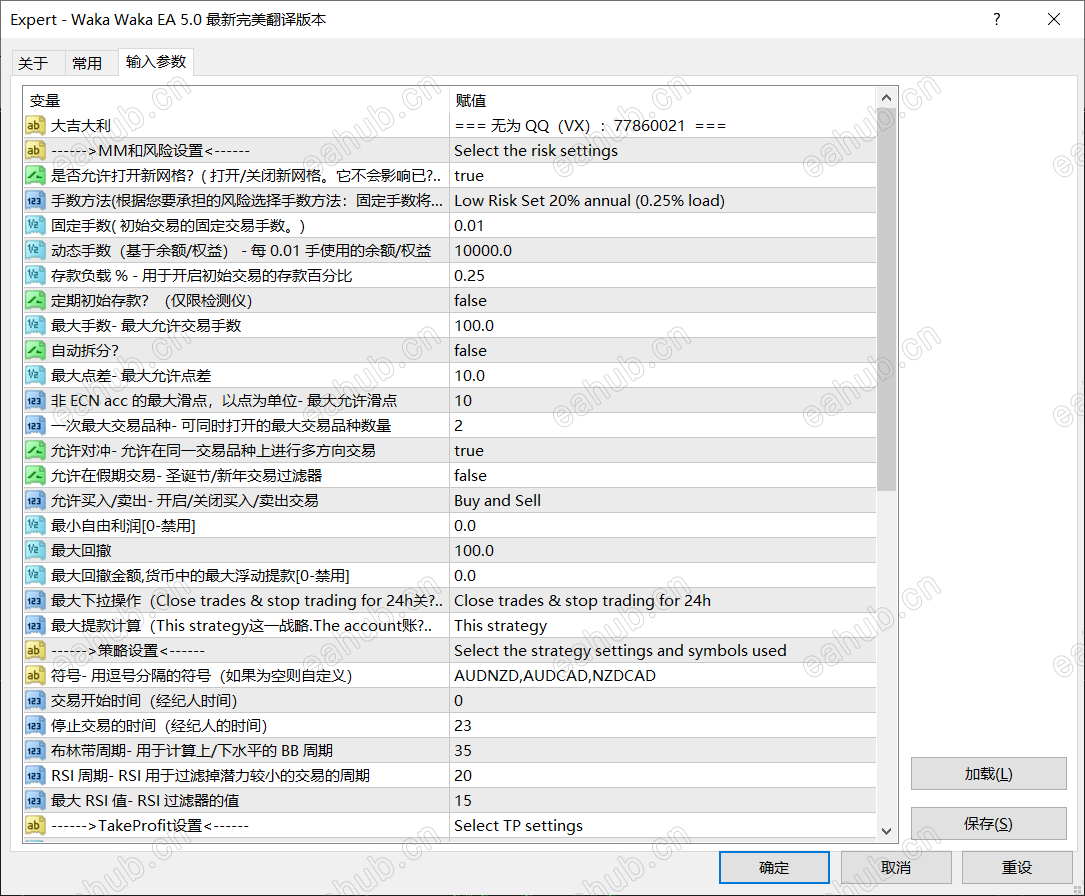Click integer icon for 交易开始时间 row
This screenshot has width=1085, height=896.
click(x=35, y=700)
